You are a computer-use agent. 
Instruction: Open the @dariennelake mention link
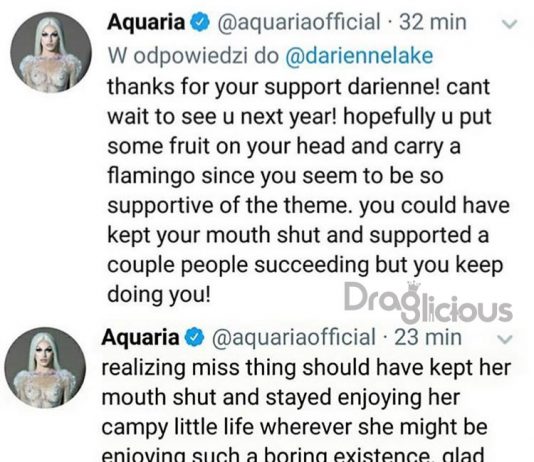pos(359,56)
